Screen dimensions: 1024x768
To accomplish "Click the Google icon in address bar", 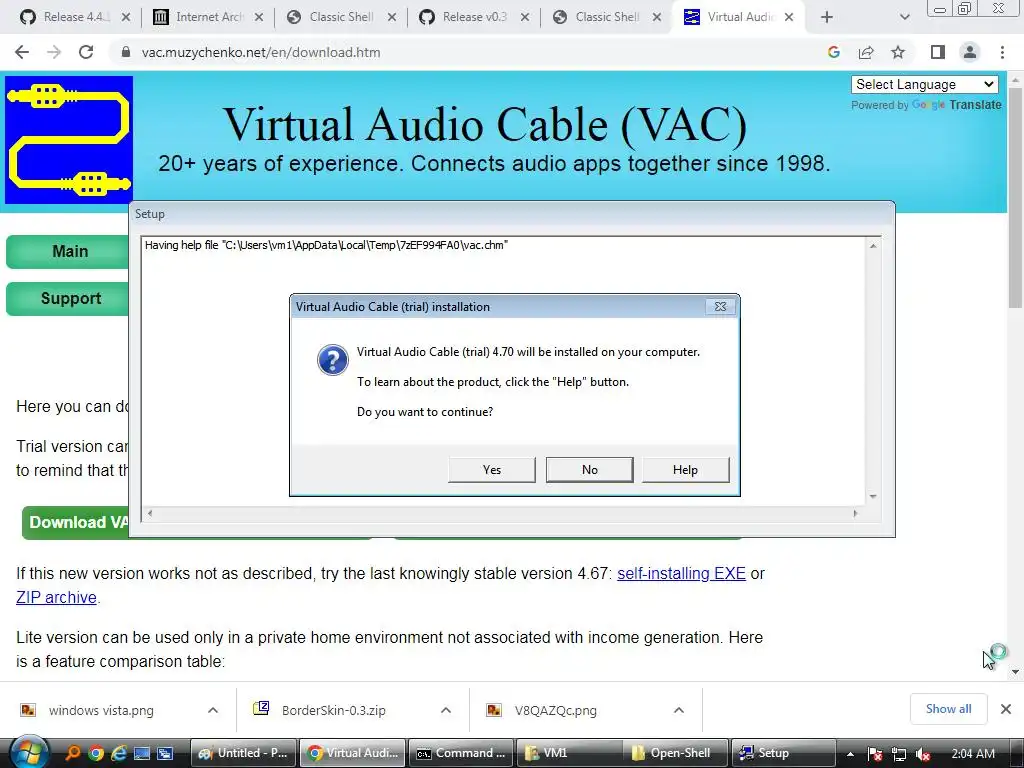I will [x=833, y=52].
